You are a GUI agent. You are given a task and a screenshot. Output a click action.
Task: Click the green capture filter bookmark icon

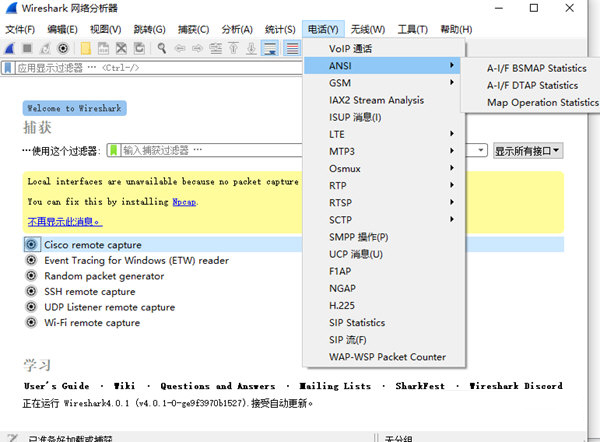point(114,150)
